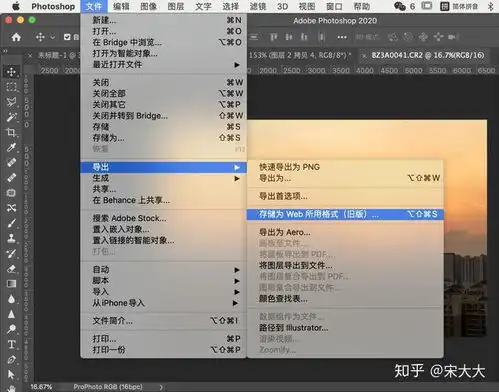Screen dimensions: 499x392
Task: Click the Home icon in options bar
Action: pyautogui.click(x=16, y=37)
